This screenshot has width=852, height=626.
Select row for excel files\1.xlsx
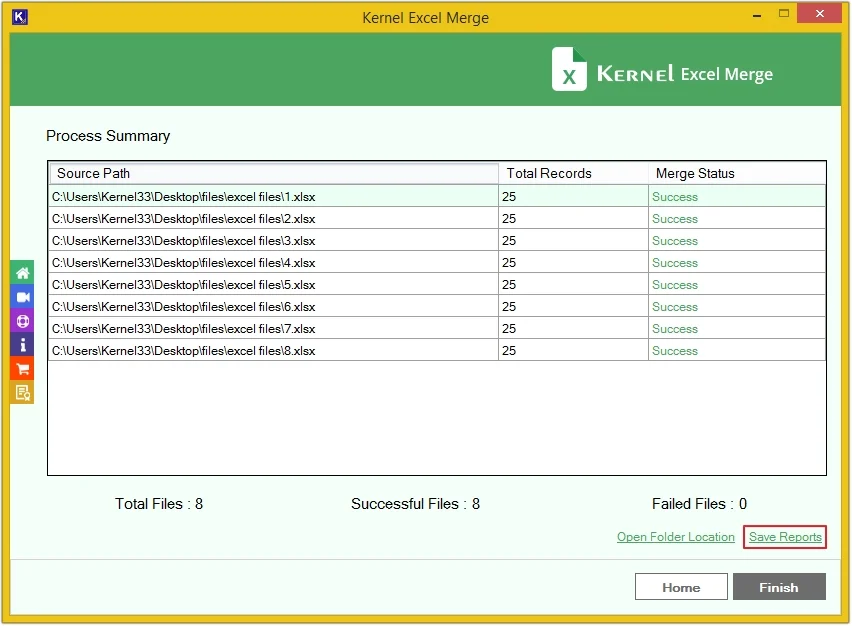pyautogui.click(x=437, y=197)
